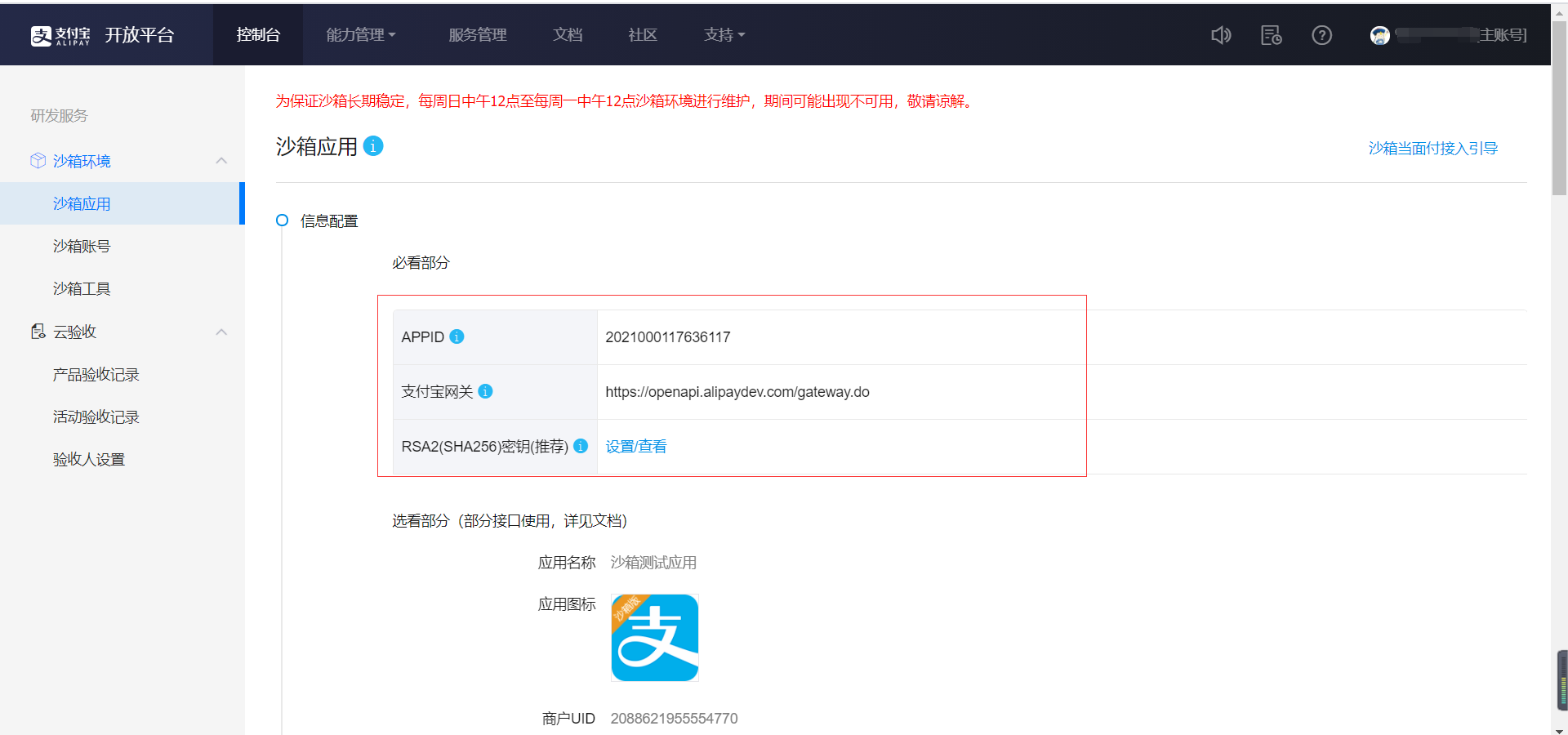Open the 支持 dropdown menu
Image resolution: width=1568 pixels, height=735 pixels.
pos(724,34)
